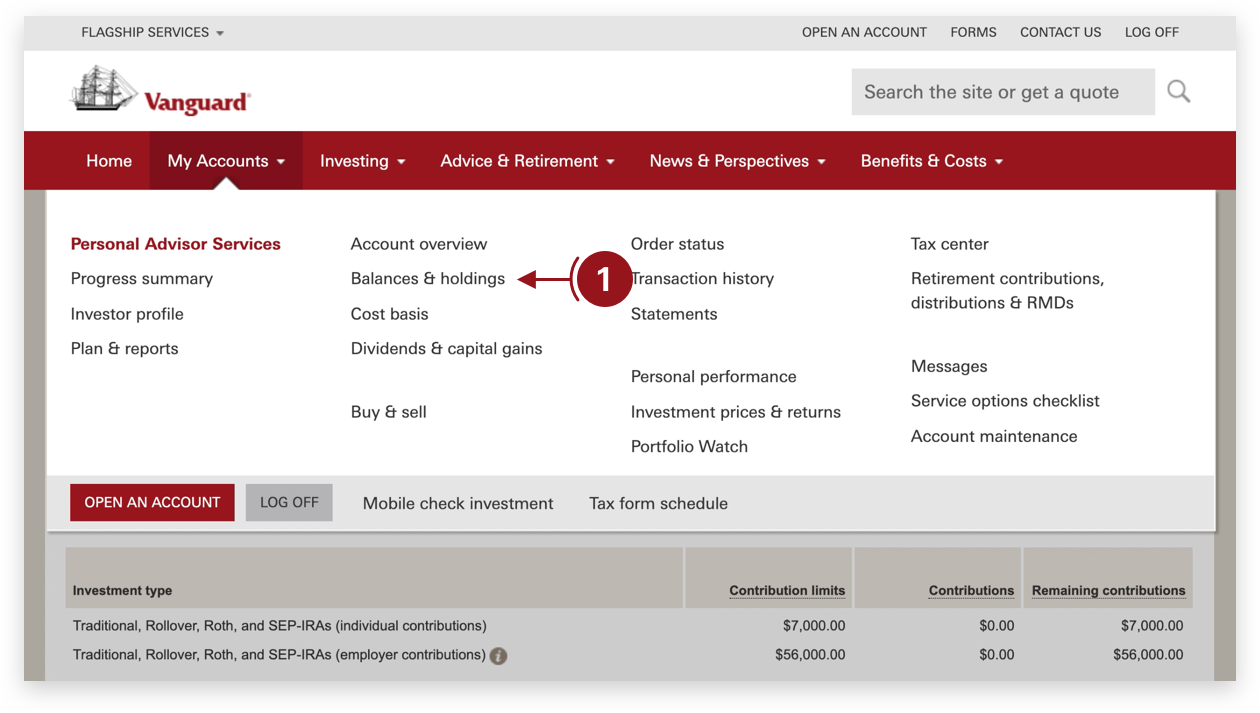Open the Tax center
The width and height of the screenshot is (1260, 713).
948,243
